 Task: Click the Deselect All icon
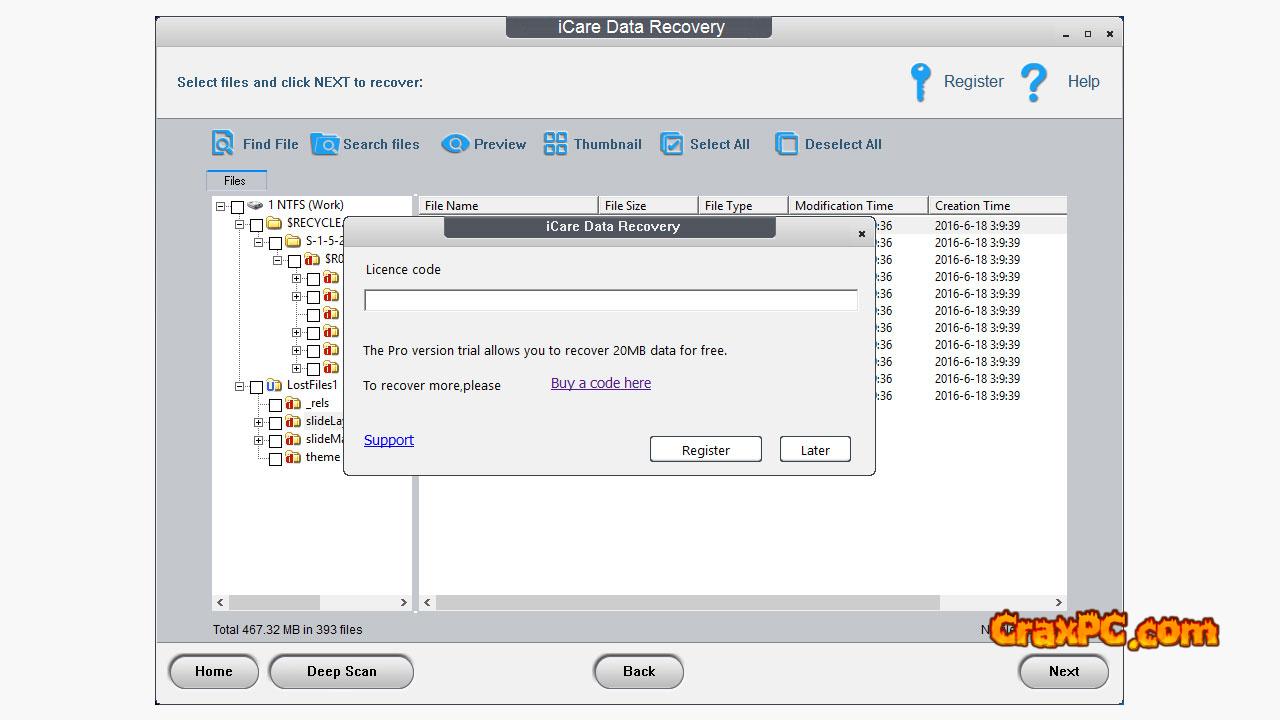[787, 144]
